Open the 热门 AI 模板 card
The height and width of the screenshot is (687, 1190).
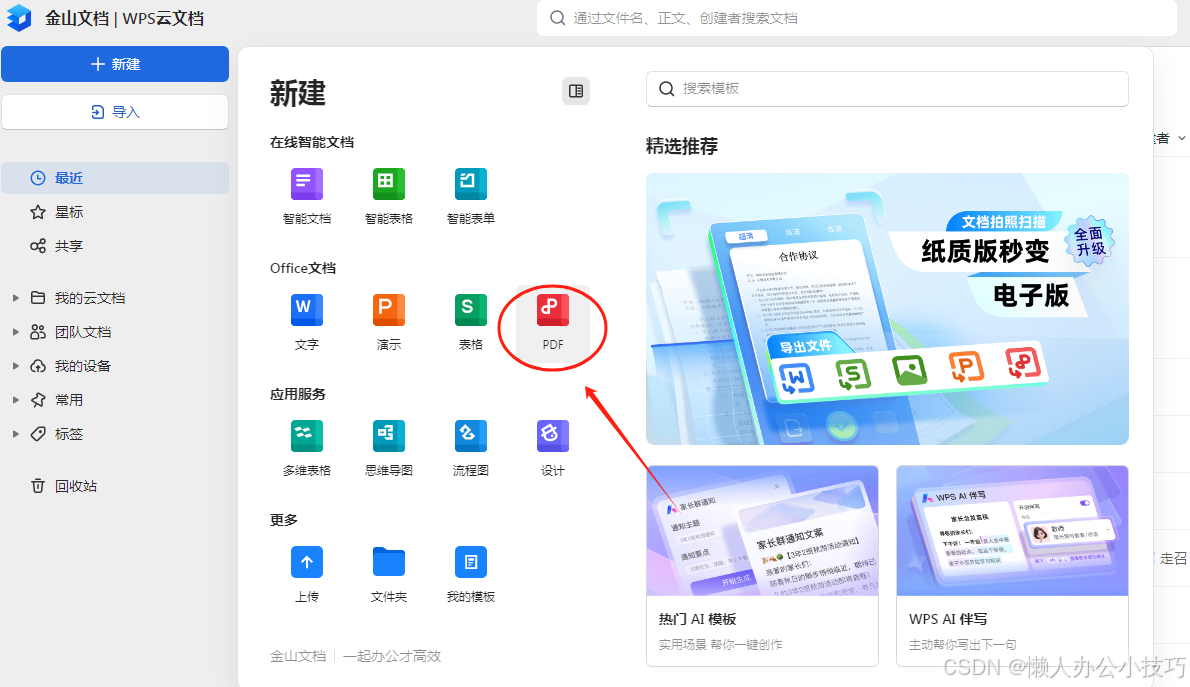pyautogui.click(x=762, y=566)
